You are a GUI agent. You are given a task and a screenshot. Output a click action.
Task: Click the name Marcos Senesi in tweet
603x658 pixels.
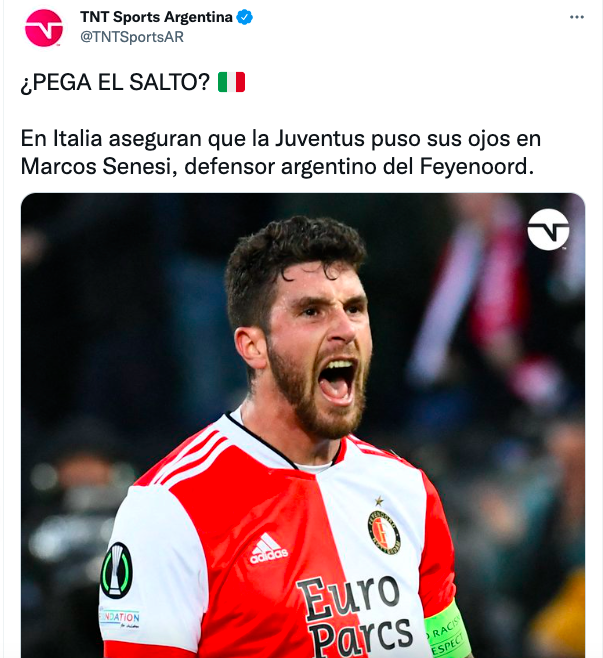pos(96,167)
